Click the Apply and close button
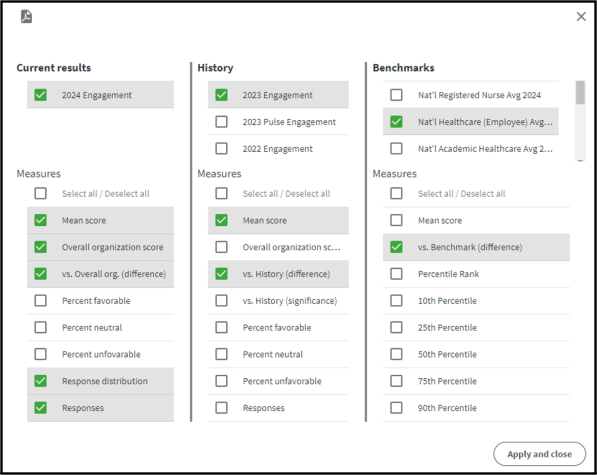This screenshot has height=475, width=597. [540, 454]
